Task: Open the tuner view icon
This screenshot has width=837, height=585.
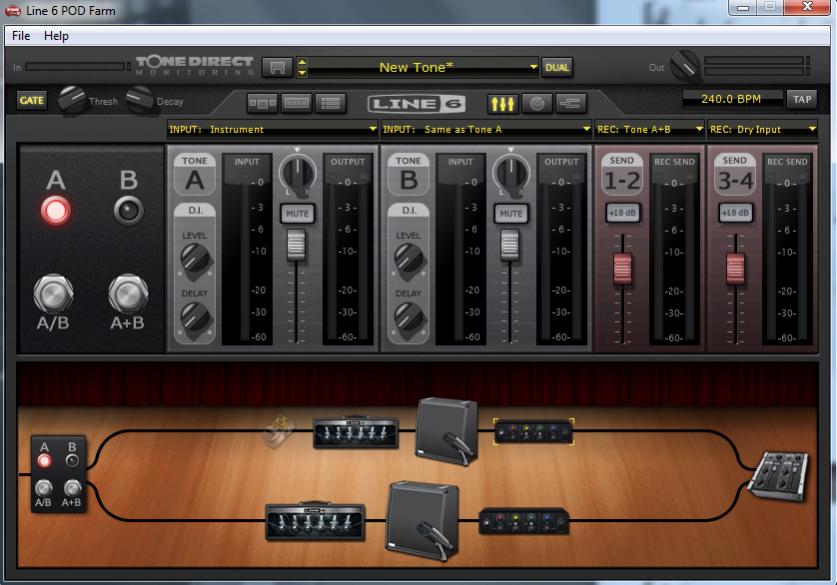Action: [536, 103]
